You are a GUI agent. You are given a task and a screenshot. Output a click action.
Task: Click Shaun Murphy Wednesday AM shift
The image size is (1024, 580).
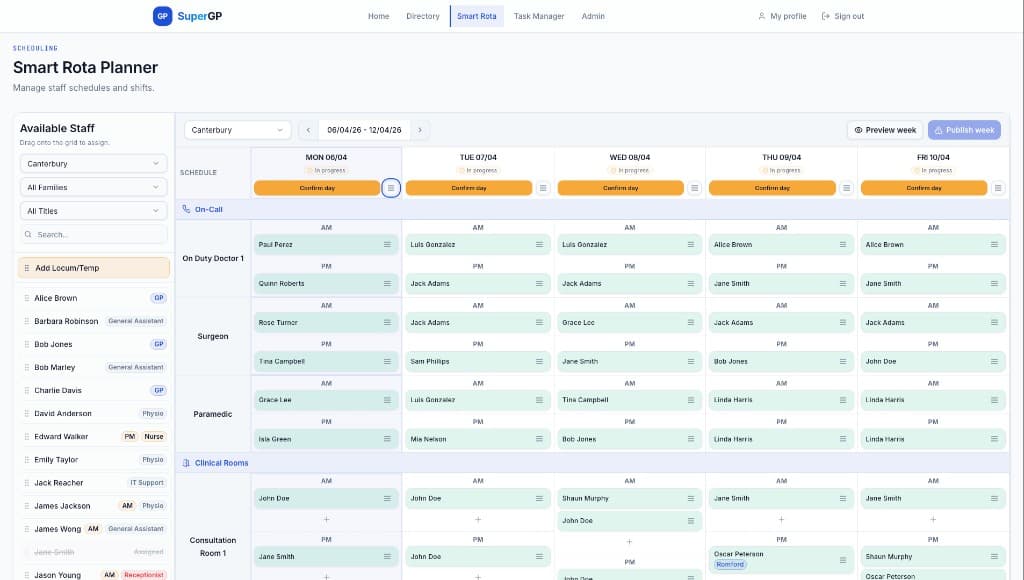pos(630,498)
